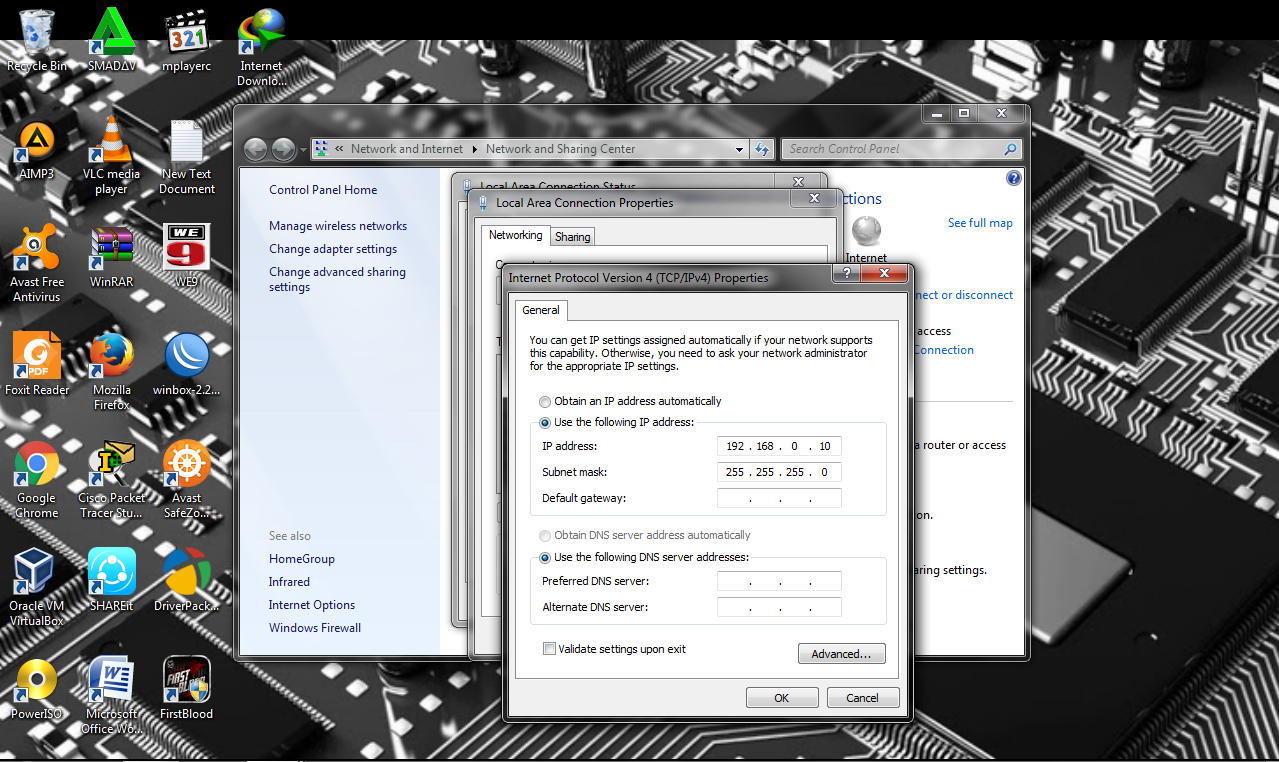Viewport: 1279px width, 762px height.
Task: Open the WE9 game icon
Action: (187, 257)
